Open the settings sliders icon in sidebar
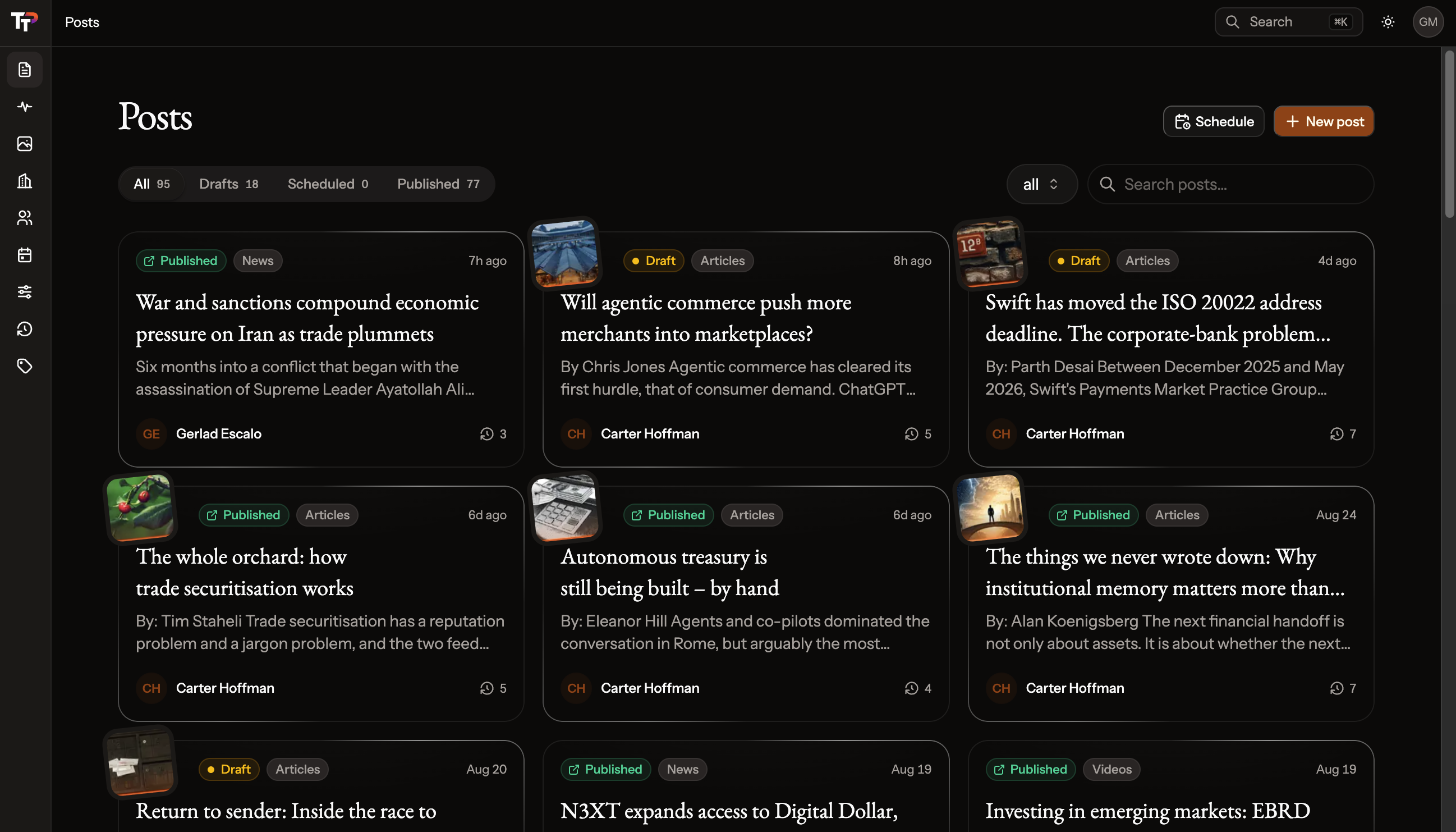 [x=25, y=292]
